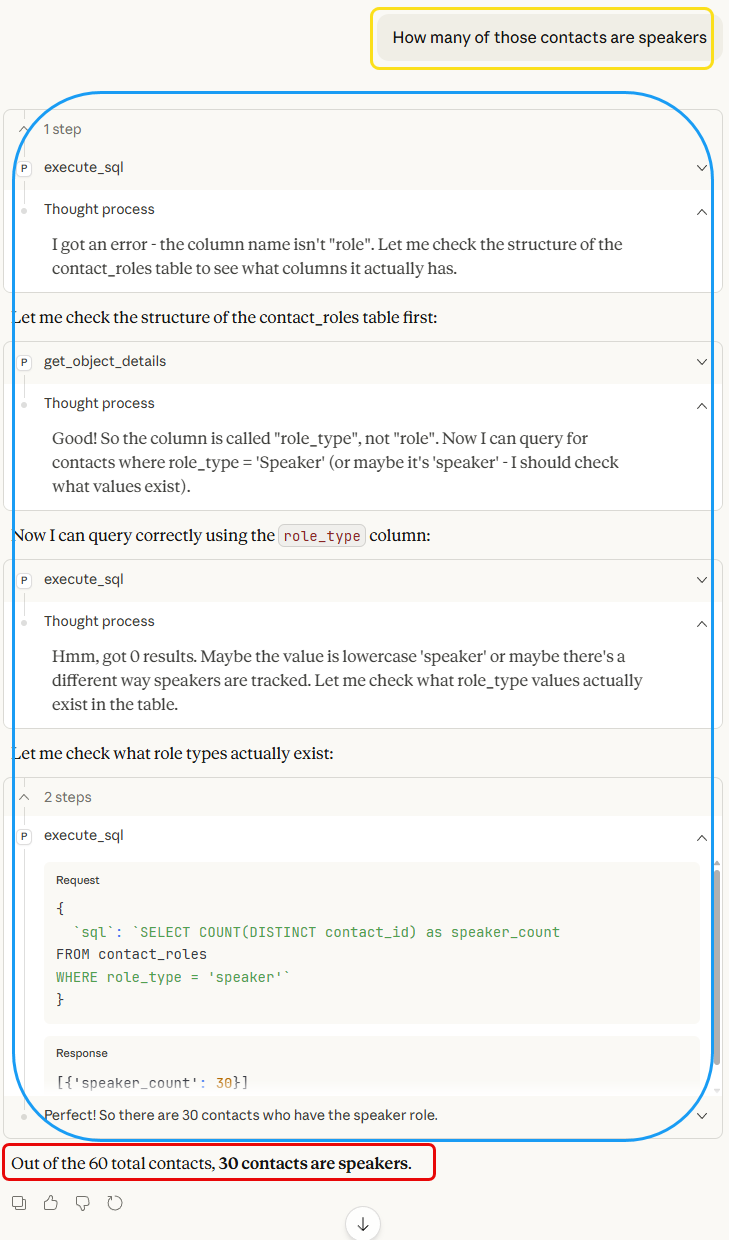Screen dimensions: 729x1240
Task: Give a thumbs up to the answer
Action: tap(51, 1202)
